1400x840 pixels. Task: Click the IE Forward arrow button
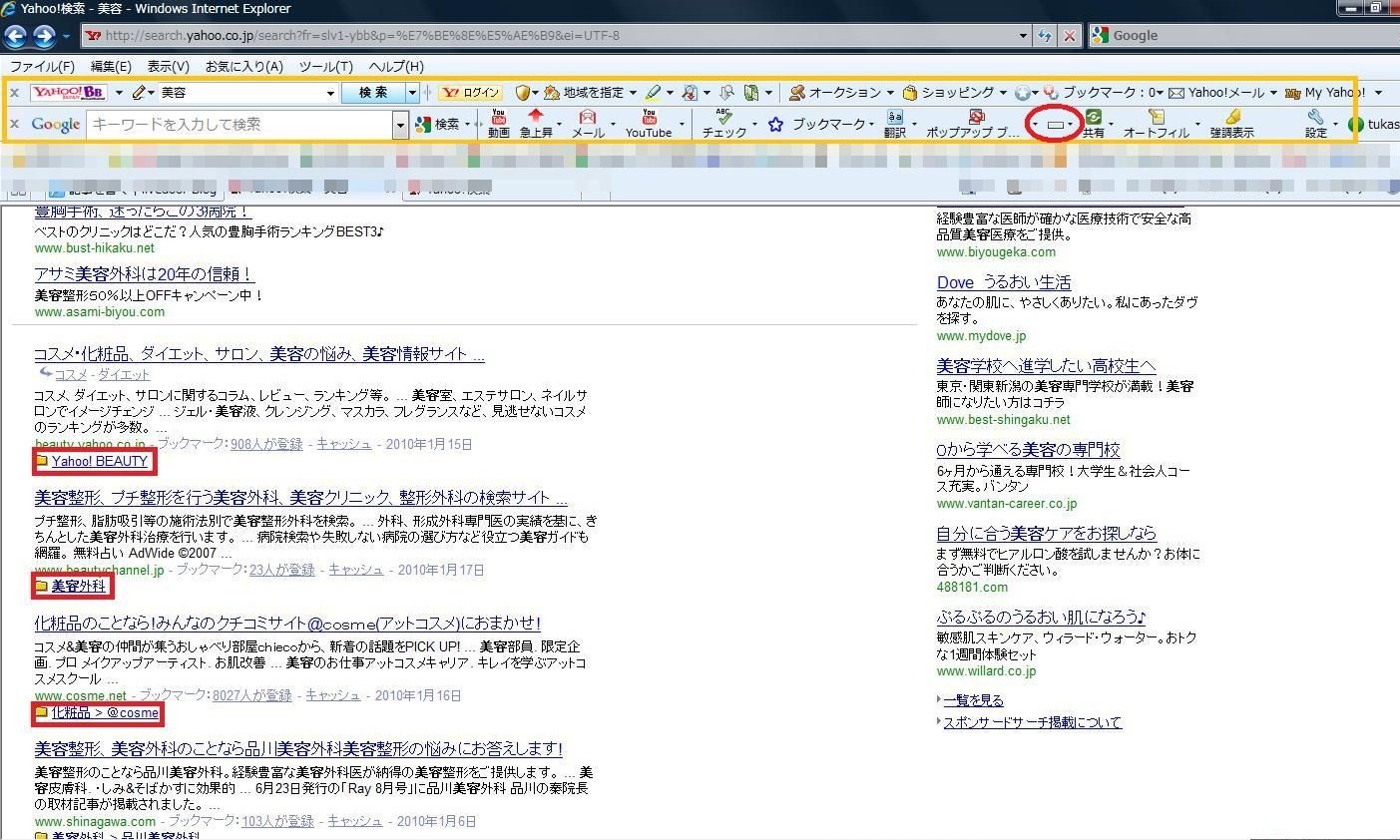coord(44,37)
